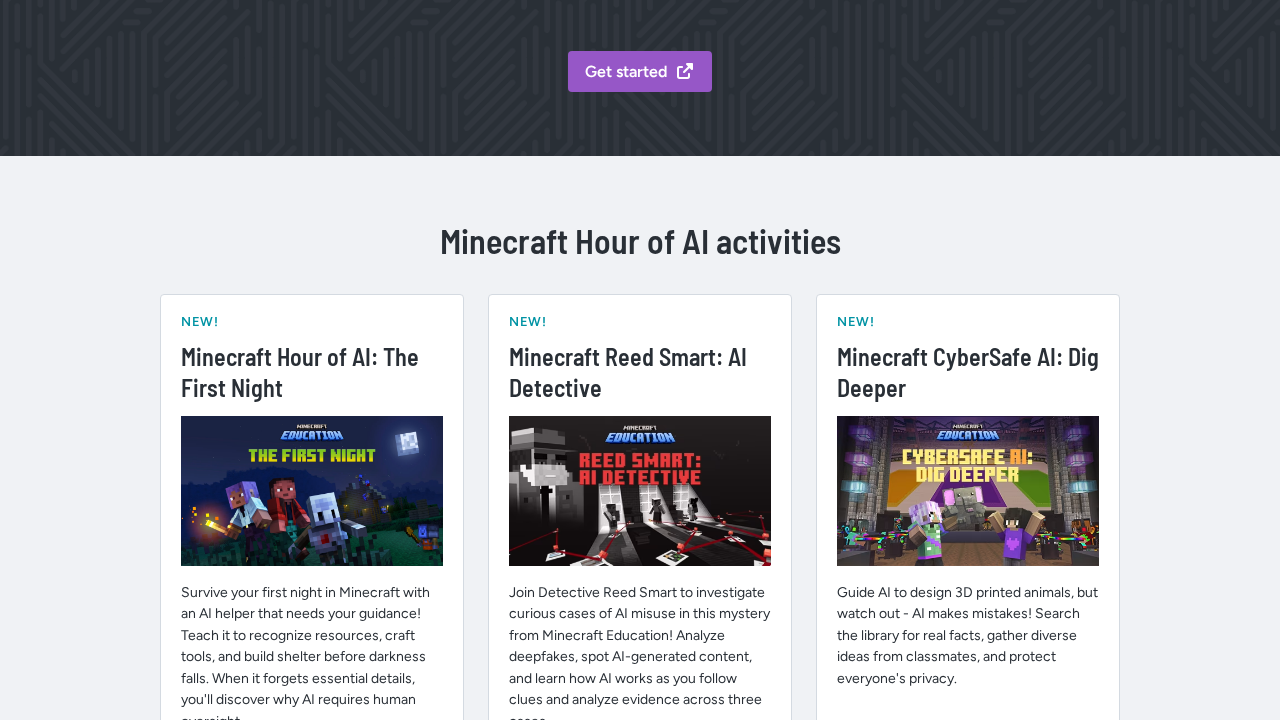This screenshot has width=1280, height=720.
Task: Click the external link icon in Get started
Action: [x=685, y=72]
